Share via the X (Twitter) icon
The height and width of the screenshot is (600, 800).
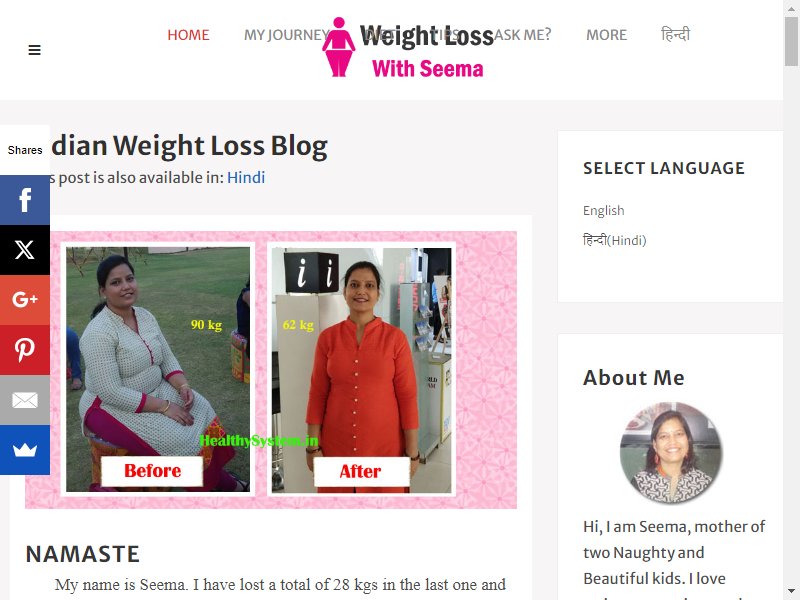tap(24, 250)
